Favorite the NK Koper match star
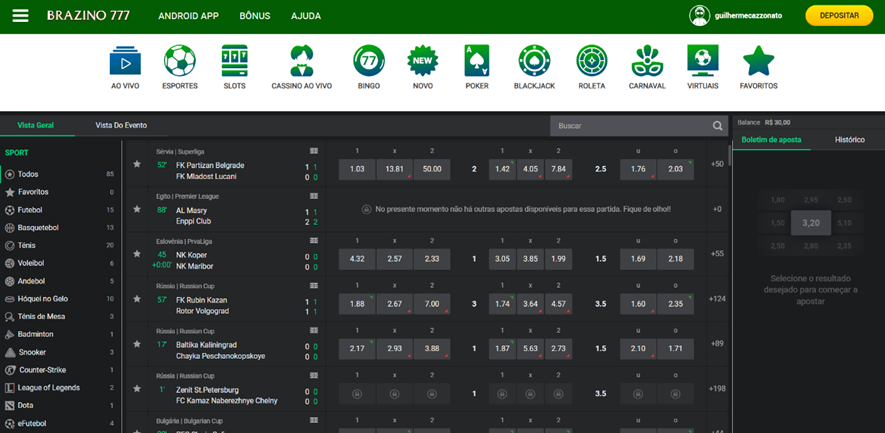885x433 pixels. [x=137, y=253]
